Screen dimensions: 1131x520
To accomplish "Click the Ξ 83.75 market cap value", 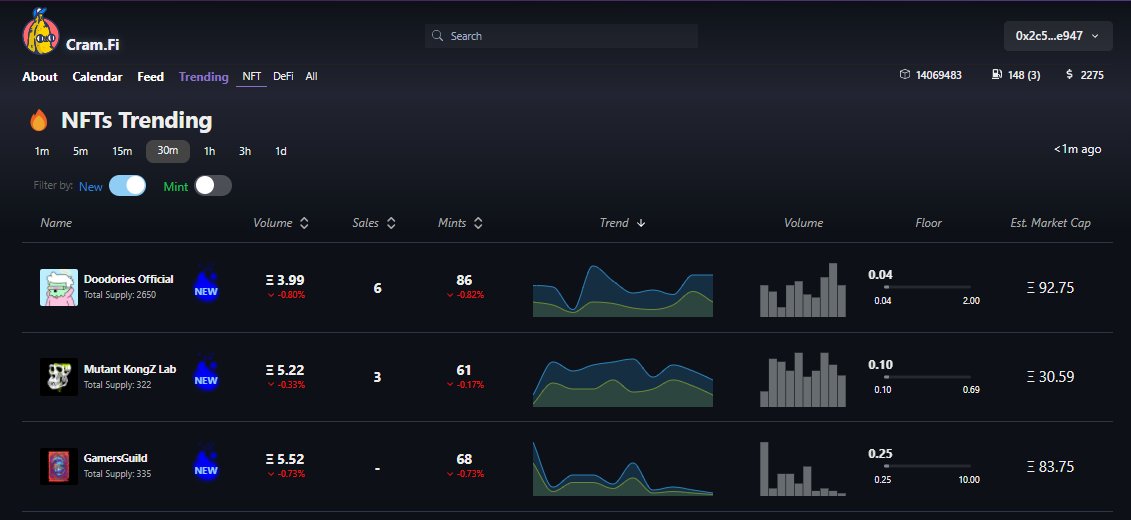I will pos(1050,467).
